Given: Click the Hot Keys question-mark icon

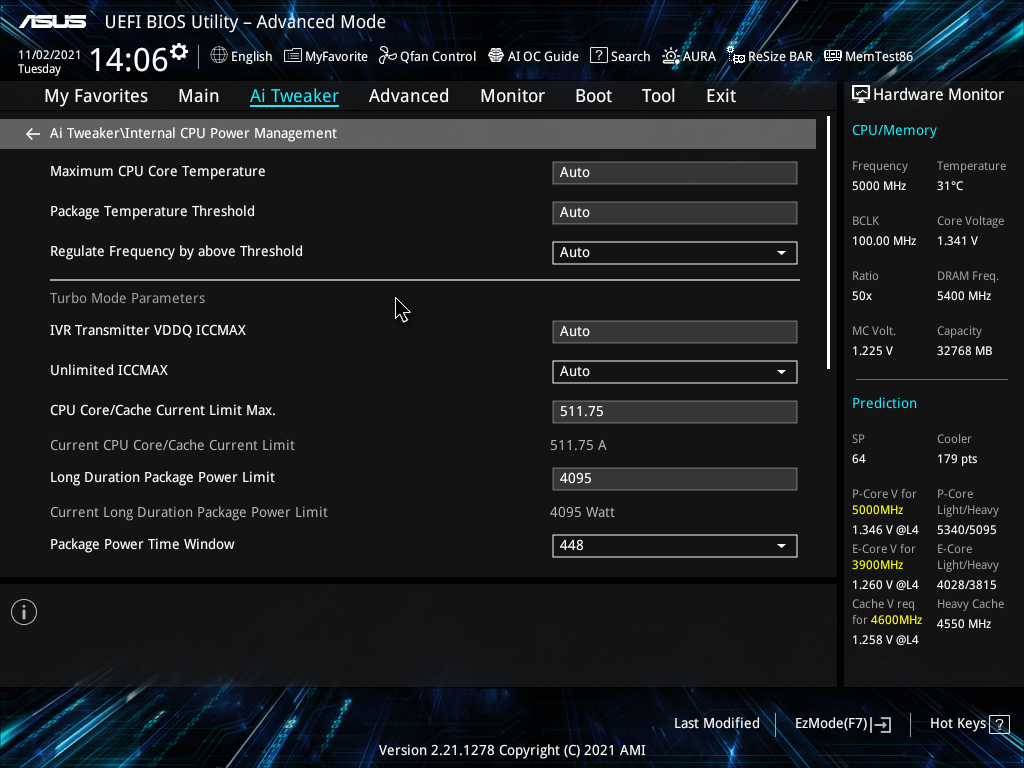Looking at the screenshot, I should 999,724.
